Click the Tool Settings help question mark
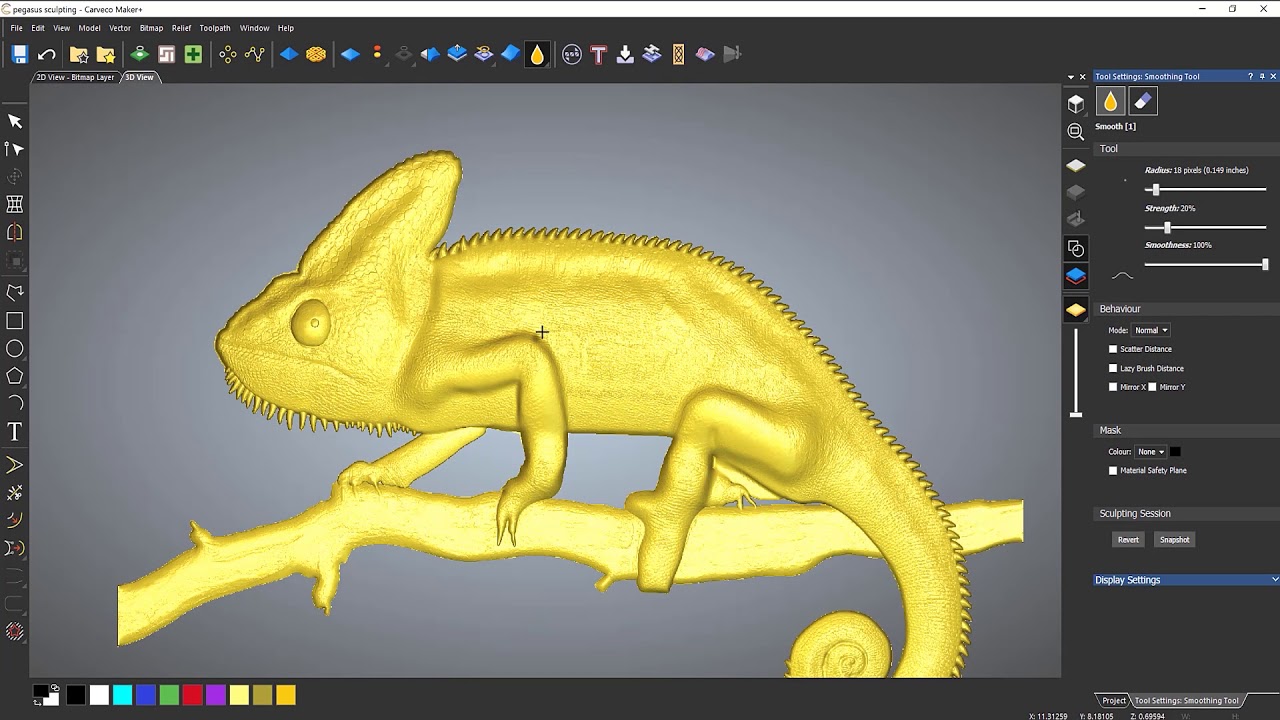This screenshot has height=720, width=1280. (1250, 77)
